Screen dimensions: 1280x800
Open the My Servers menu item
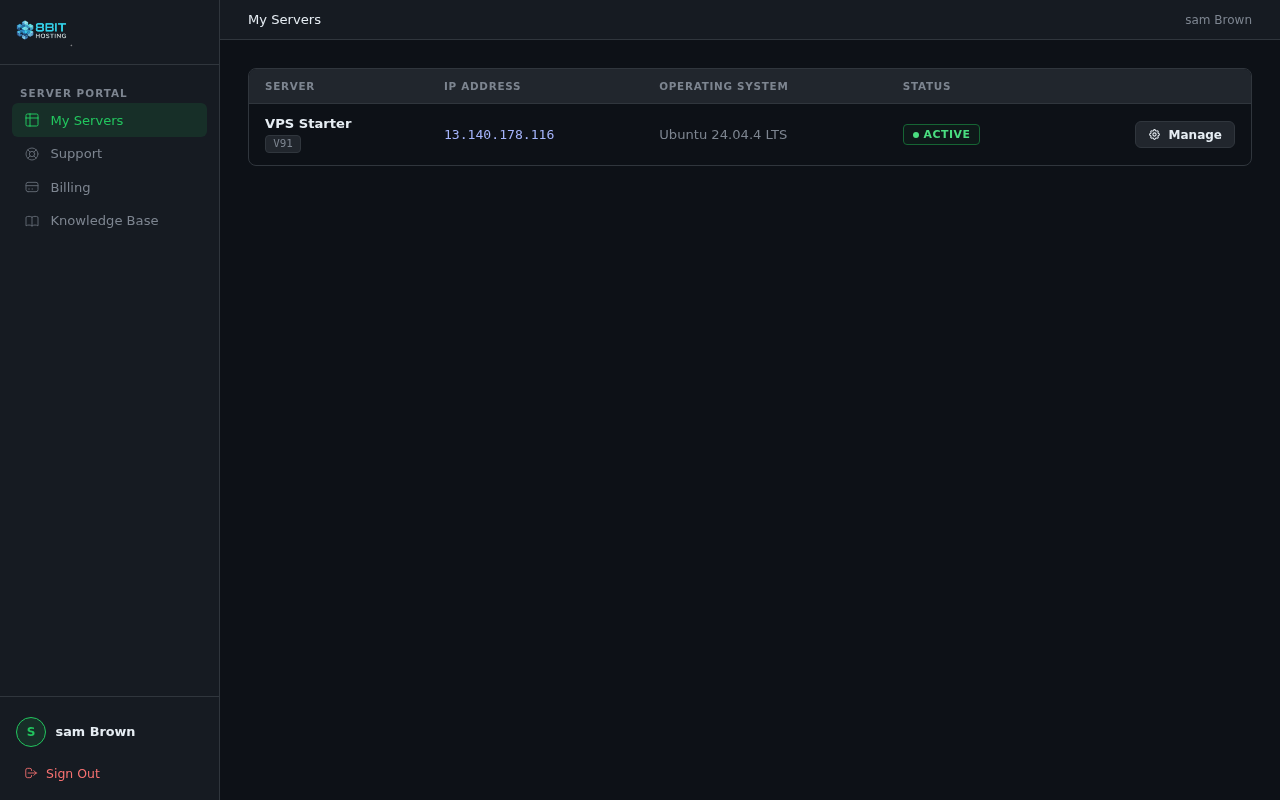(x=109, y=120)
